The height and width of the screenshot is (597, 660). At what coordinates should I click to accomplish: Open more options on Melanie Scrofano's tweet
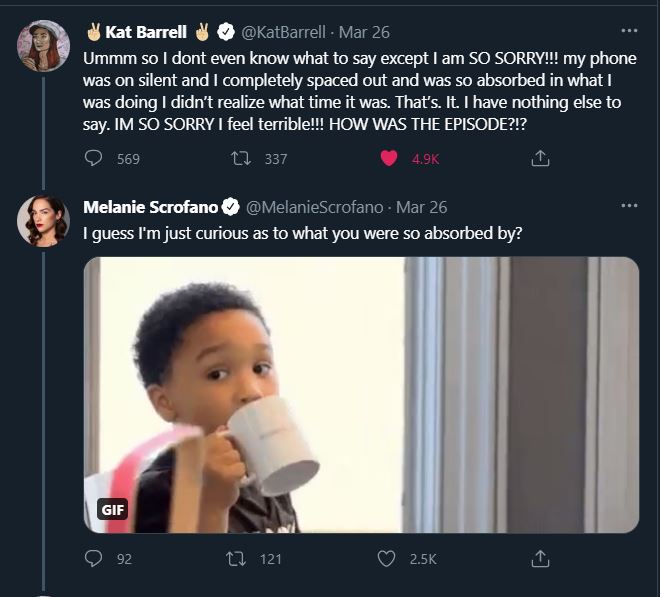click(629, 206)
